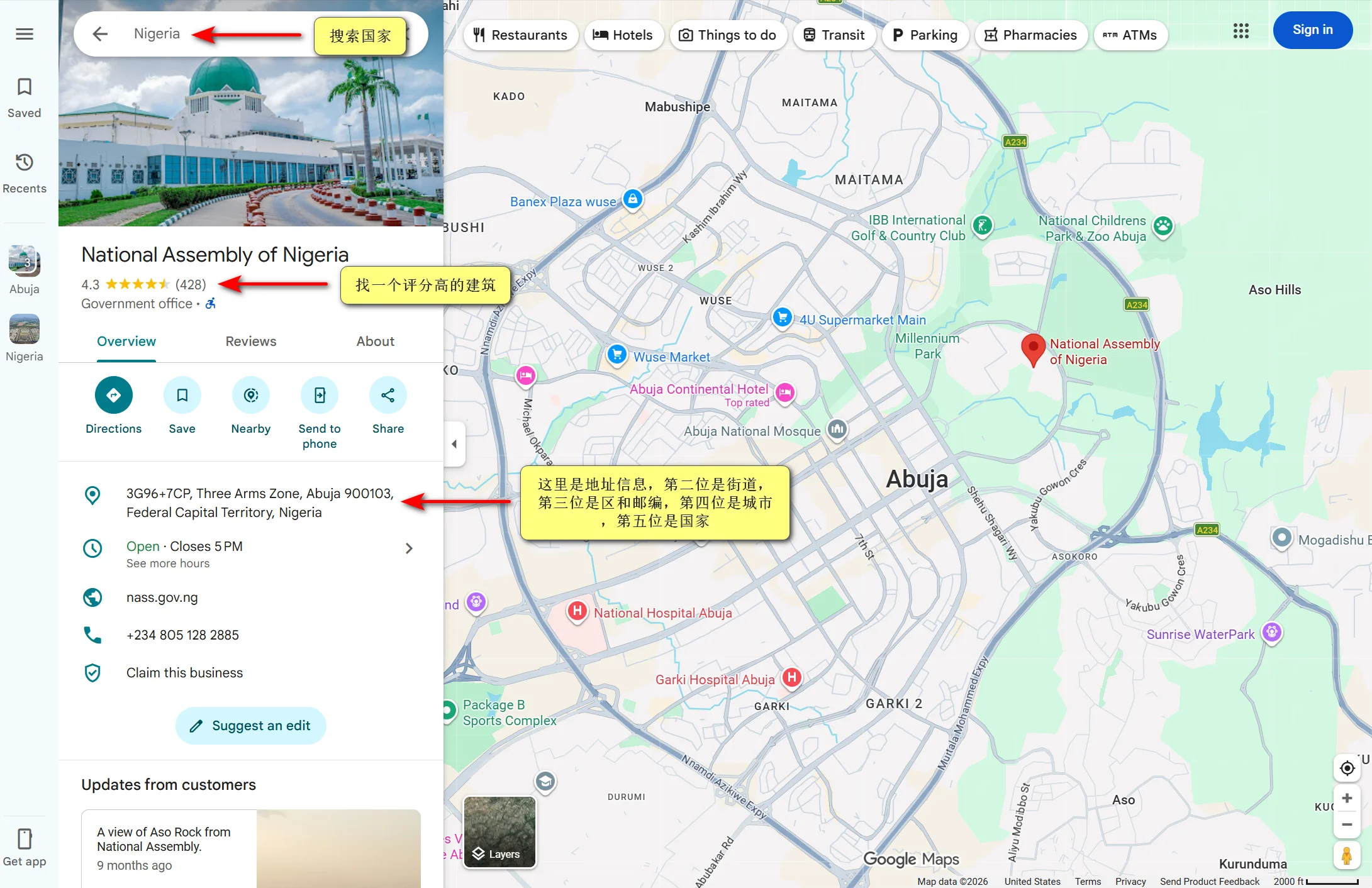
Task: Click Claim this business
Action: tap(184, 673)
